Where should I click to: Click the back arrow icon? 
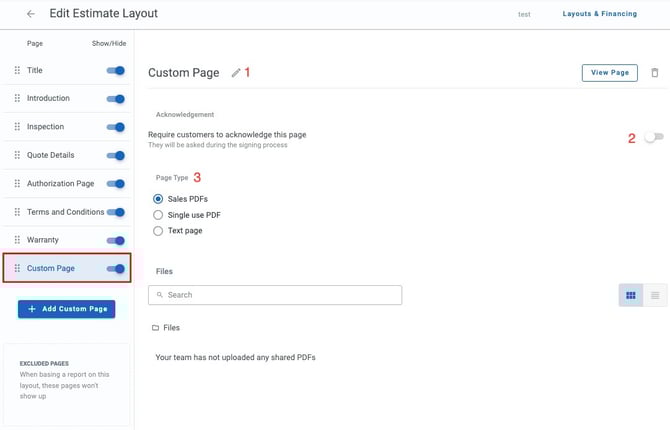pos(31,14)
